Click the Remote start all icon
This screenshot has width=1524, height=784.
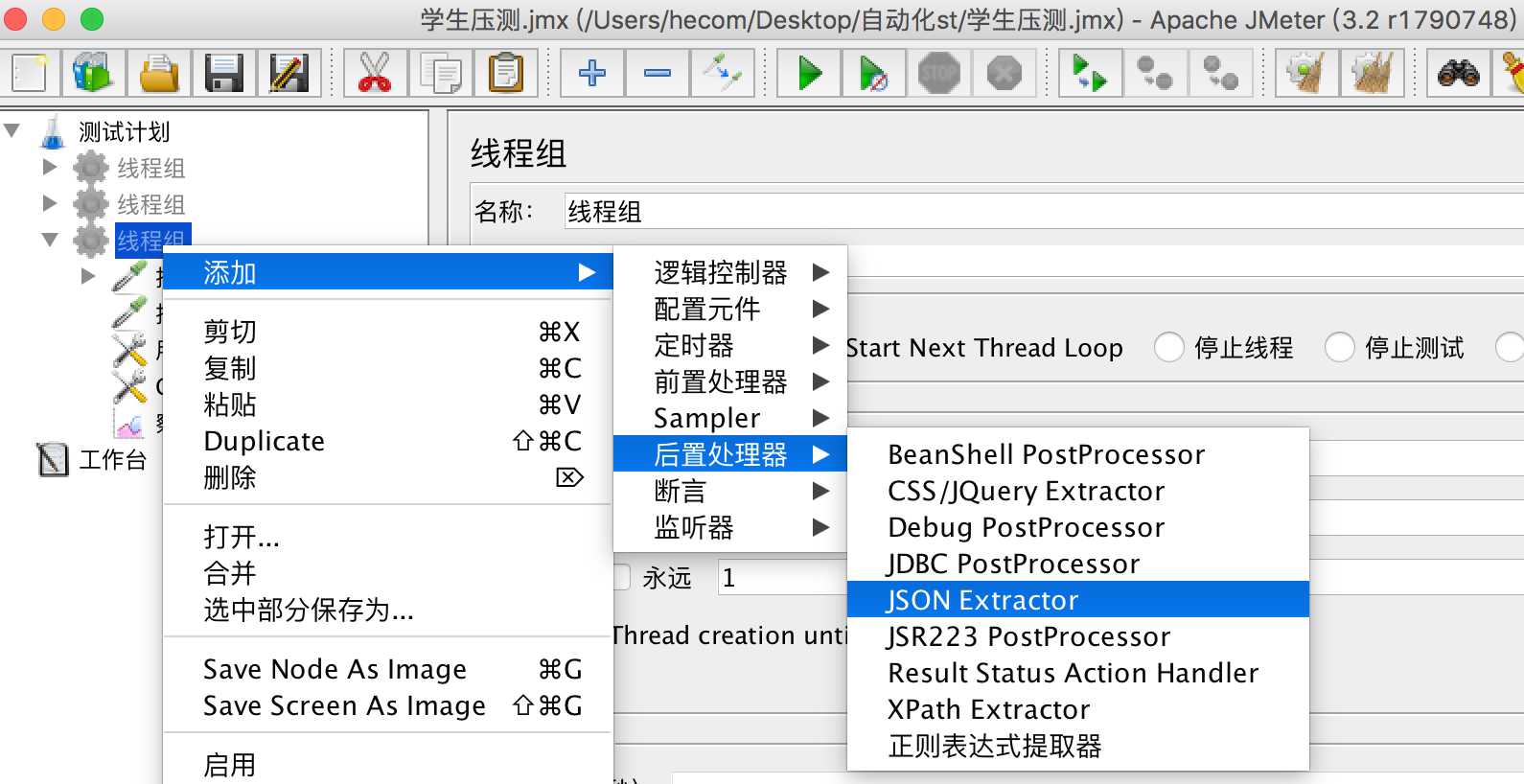coord(1090,73)
